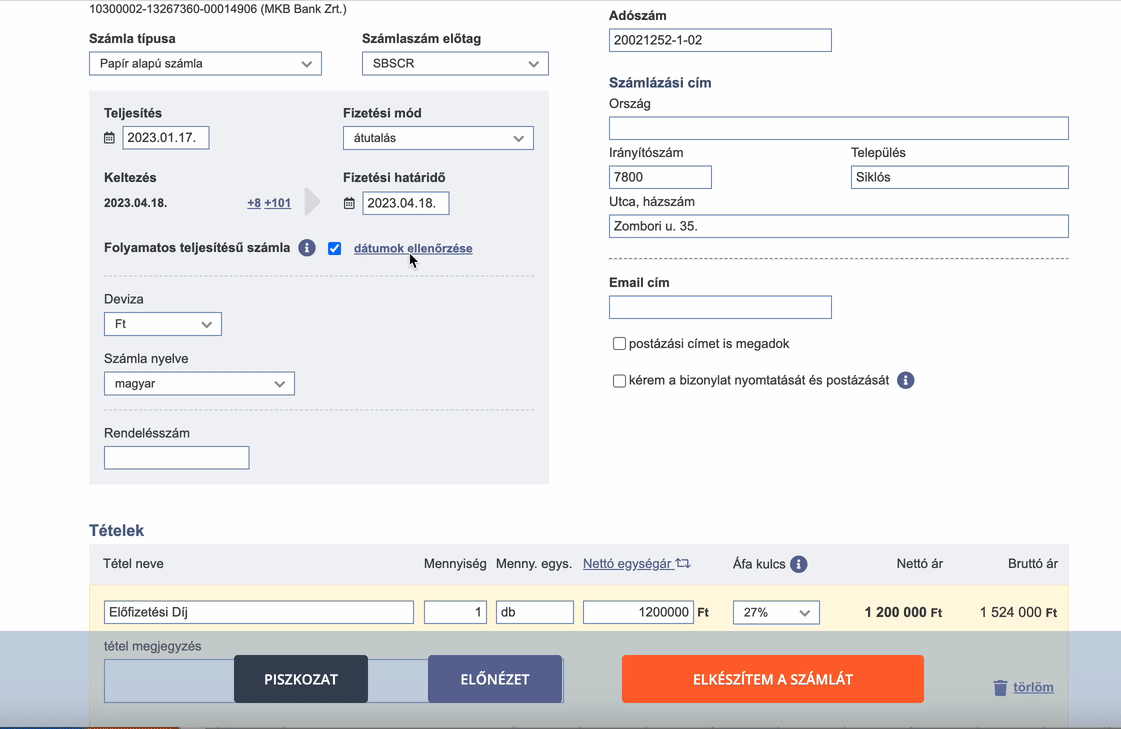1121x729 pixels.
Task: Click the net unit price field 1200000
Action: click(x=638, y=613)
